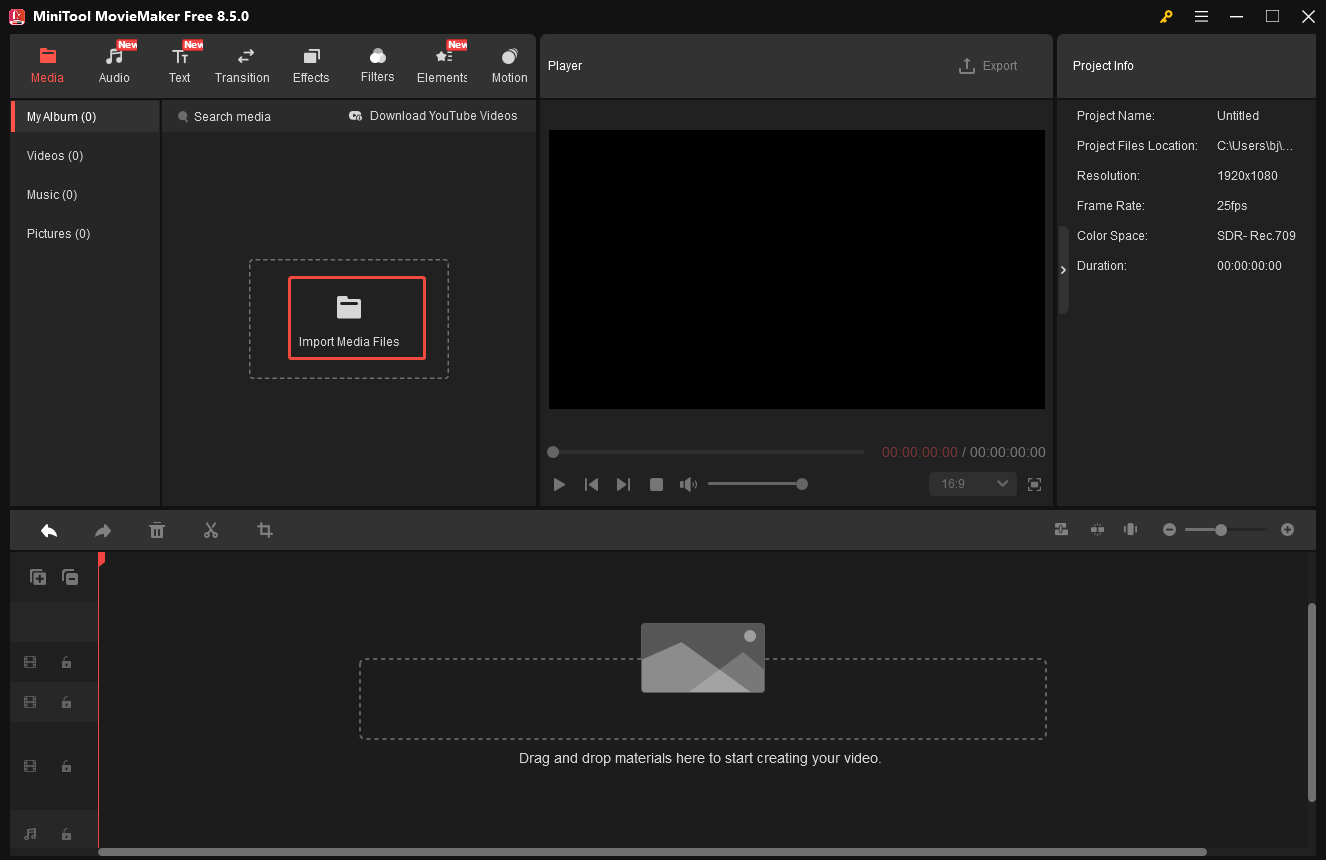
Task: Select the Split scissors tool
Action: click(x=211, y=530)
